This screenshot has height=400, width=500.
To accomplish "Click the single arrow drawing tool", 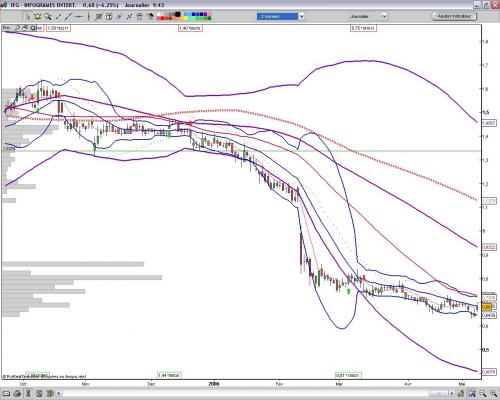I will (x=119, y=16).
